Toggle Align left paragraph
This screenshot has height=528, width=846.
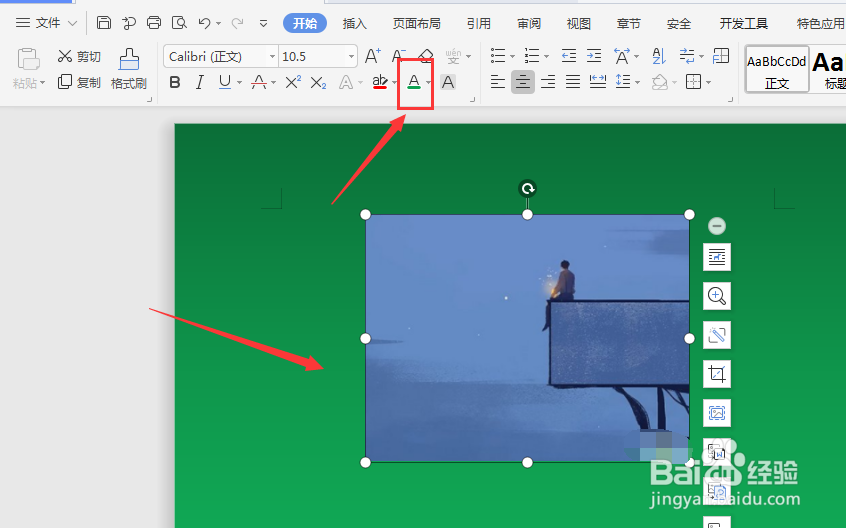coord(497,82)
